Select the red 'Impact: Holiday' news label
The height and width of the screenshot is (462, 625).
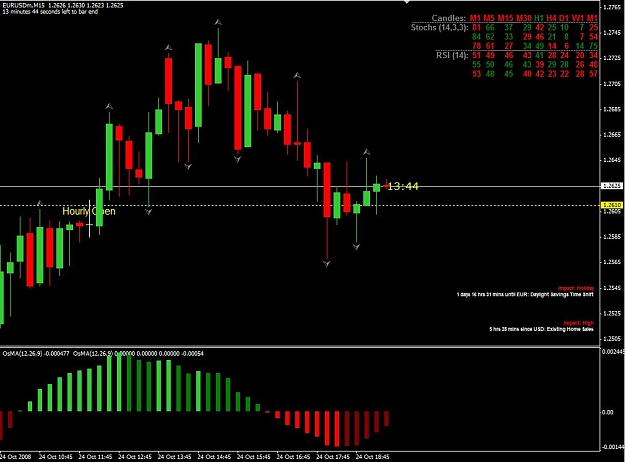pos(576,288)
